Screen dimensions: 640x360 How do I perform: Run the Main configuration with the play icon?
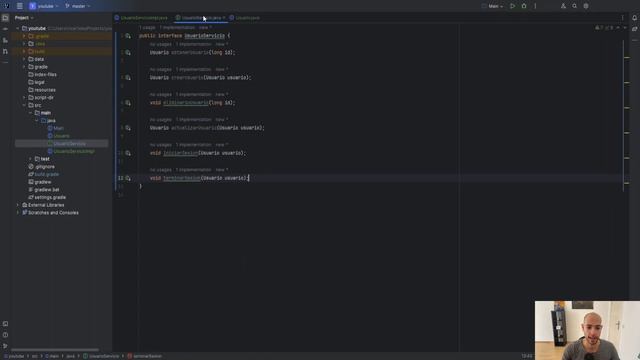tap(512, 6)
